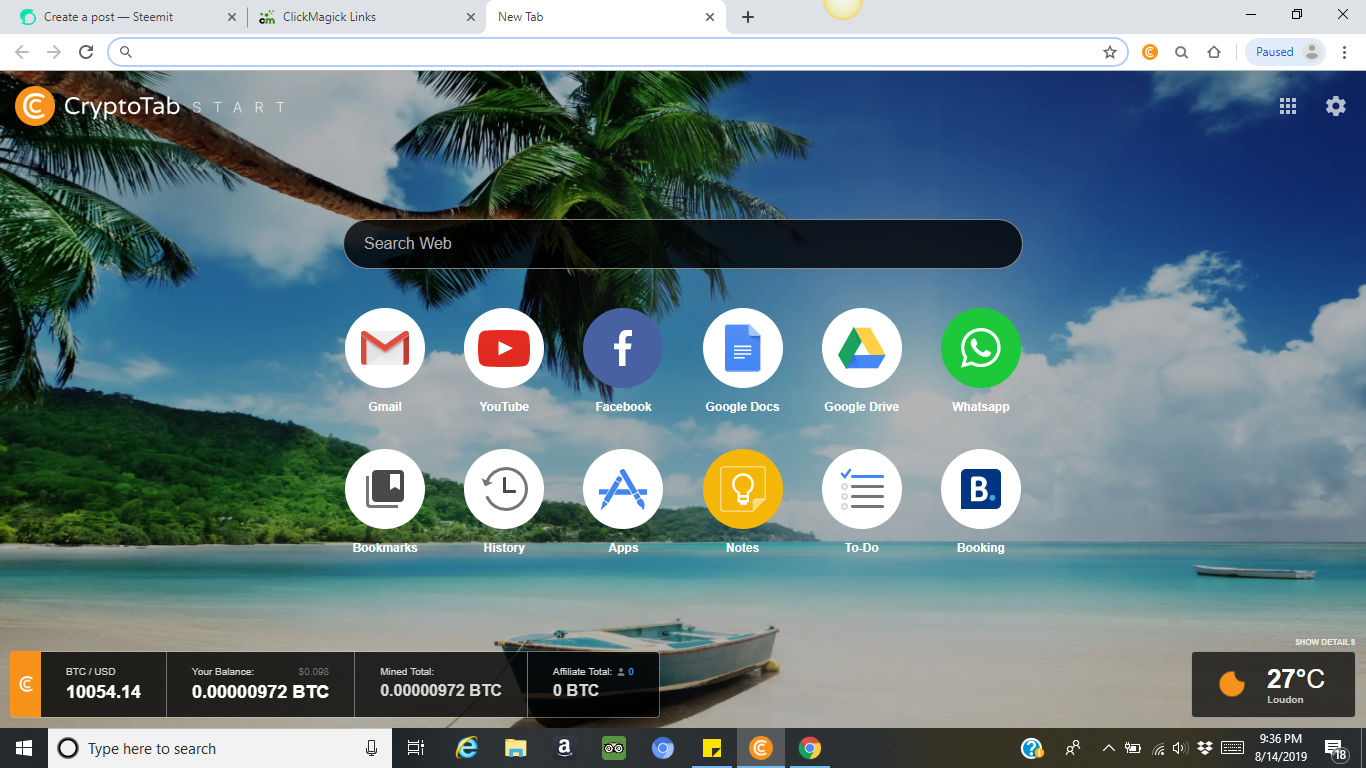Open the 9:36 PM clock and calendar

[1281, 748]
